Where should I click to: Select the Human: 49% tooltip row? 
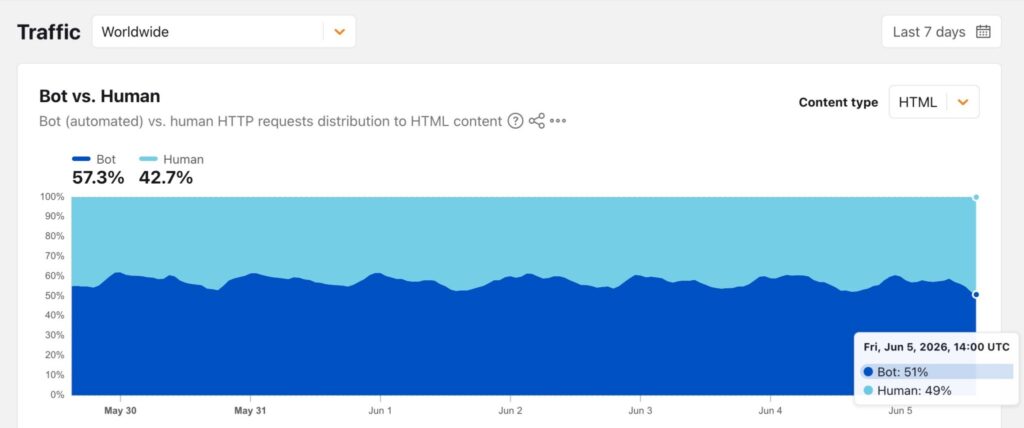point(936,391)
